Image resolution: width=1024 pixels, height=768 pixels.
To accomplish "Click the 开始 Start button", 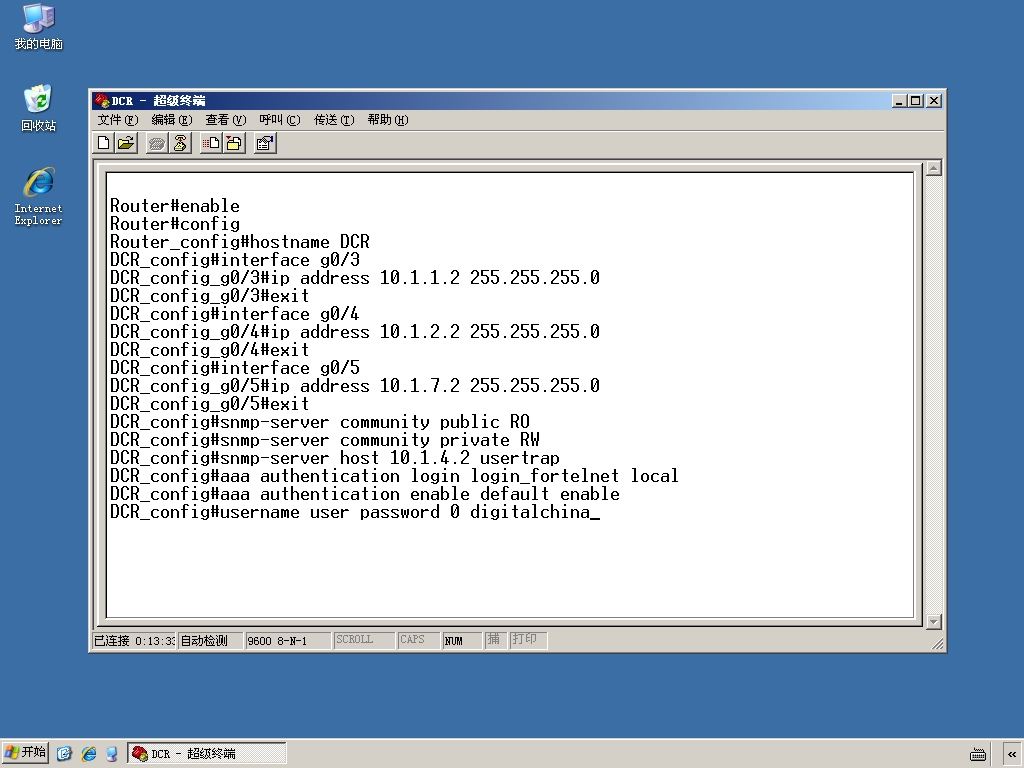I will pos(25,753).
